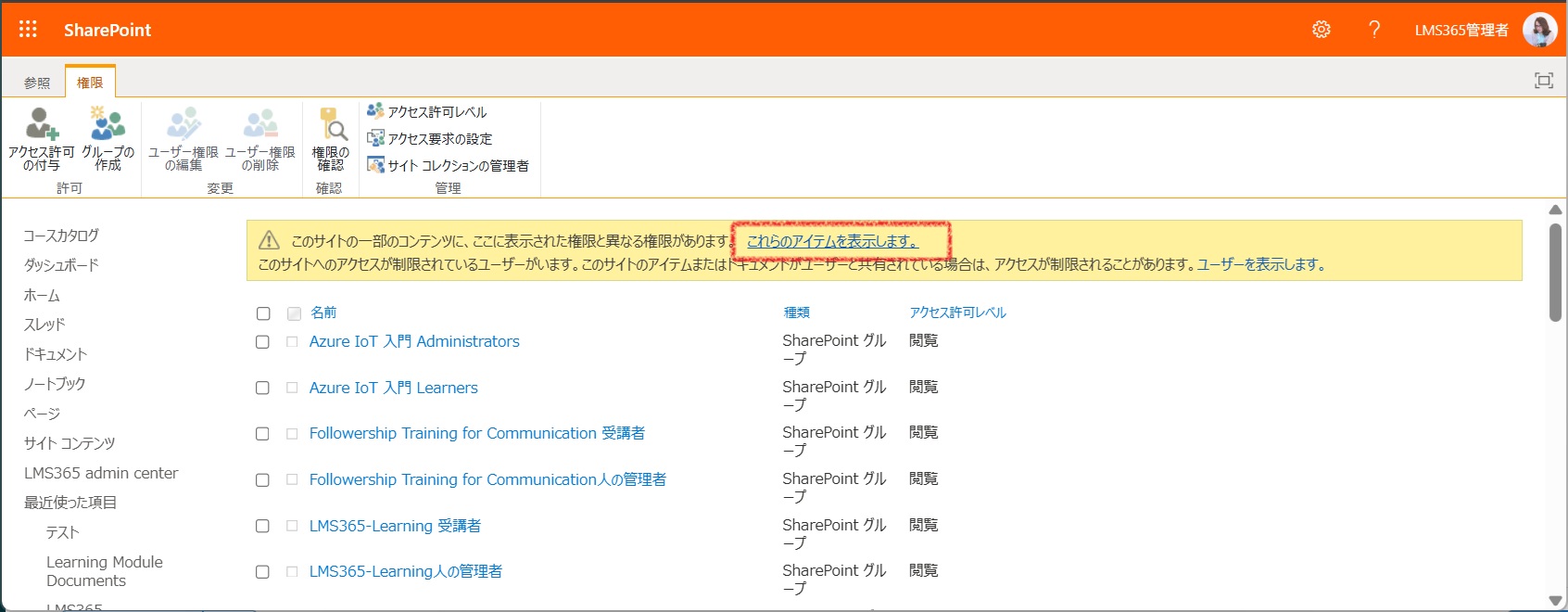Sort by アクセス許可レベル column header
This screenshot has width=1568, height=612.
tap(957, 312)
